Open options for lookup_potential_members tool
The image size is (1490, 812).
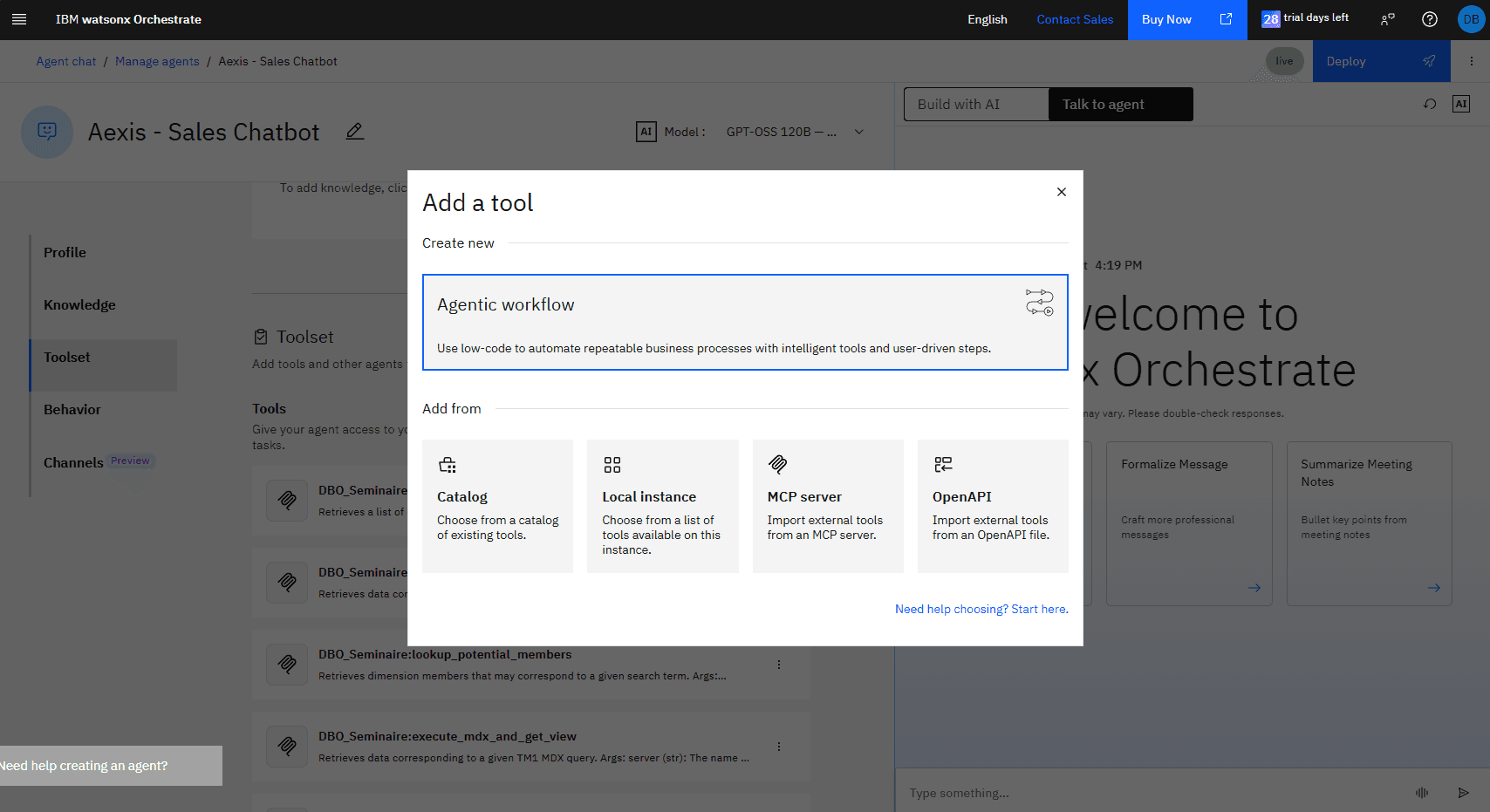coord(779,664)
